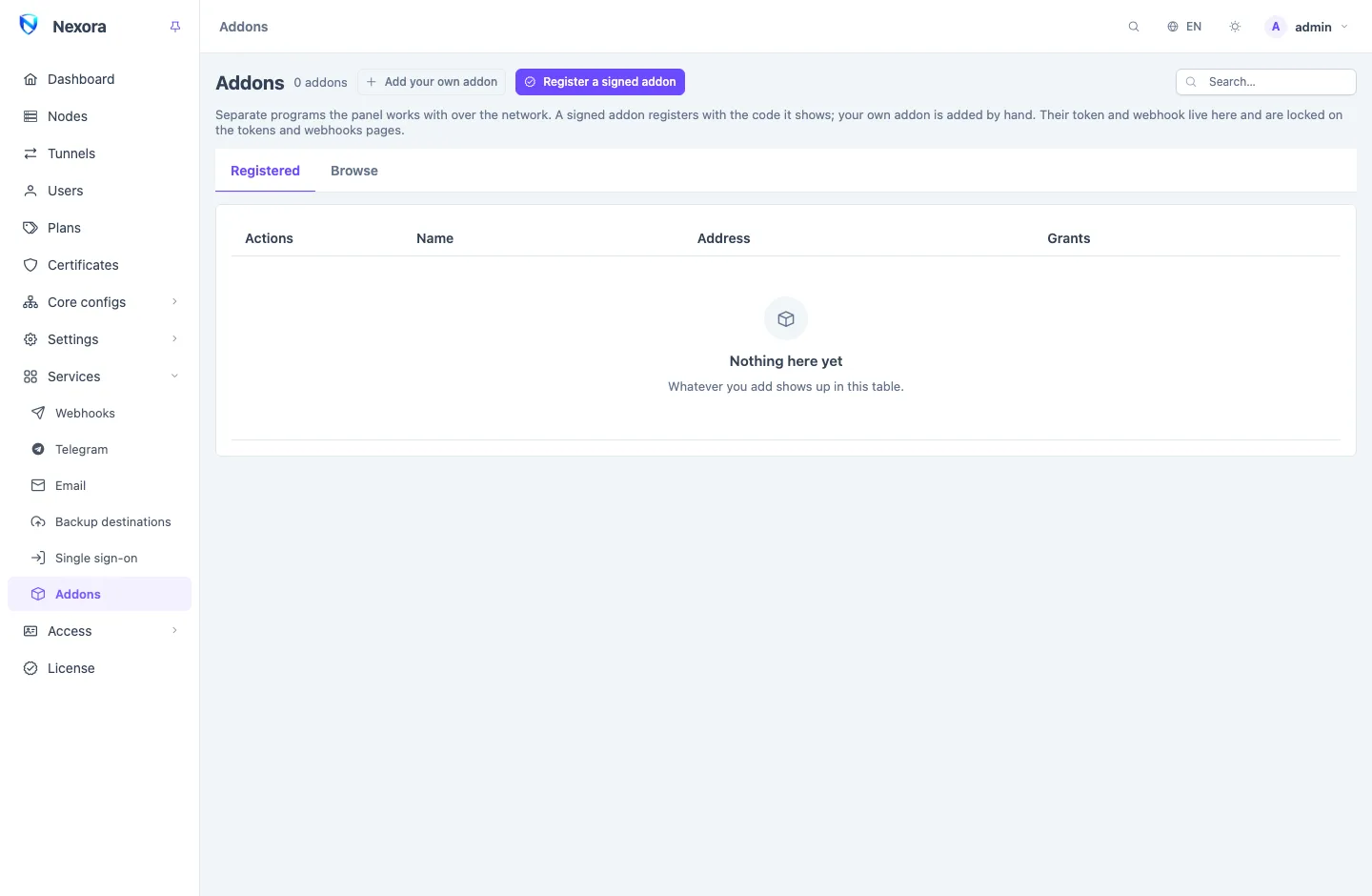Image resolution: width=1372 pixels, height=896 pixels.
Task: Click Add your own addon button
Action: point(432,82)
